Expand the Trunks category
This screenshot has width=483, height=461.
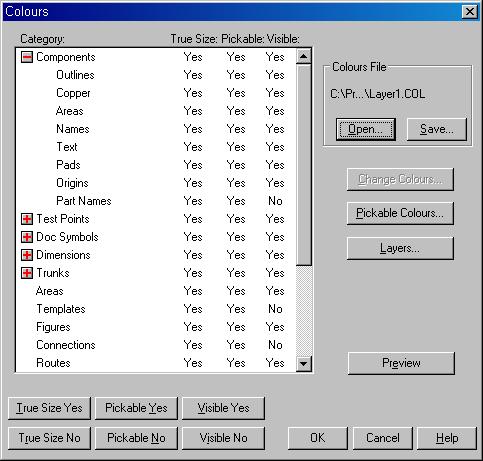[x=27, y=273]
